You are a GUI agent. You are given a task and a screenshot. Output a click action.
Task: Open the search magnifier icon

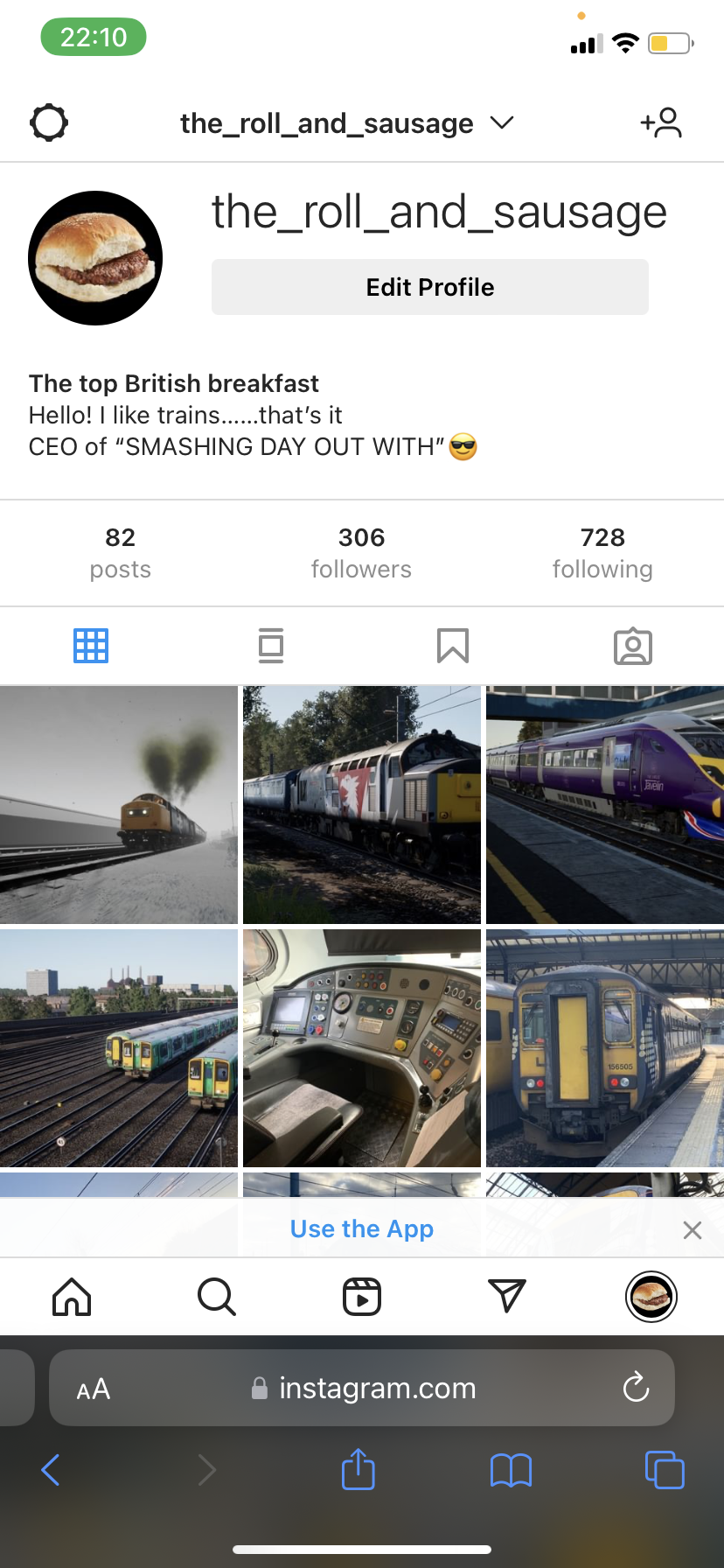[217, 1297]
